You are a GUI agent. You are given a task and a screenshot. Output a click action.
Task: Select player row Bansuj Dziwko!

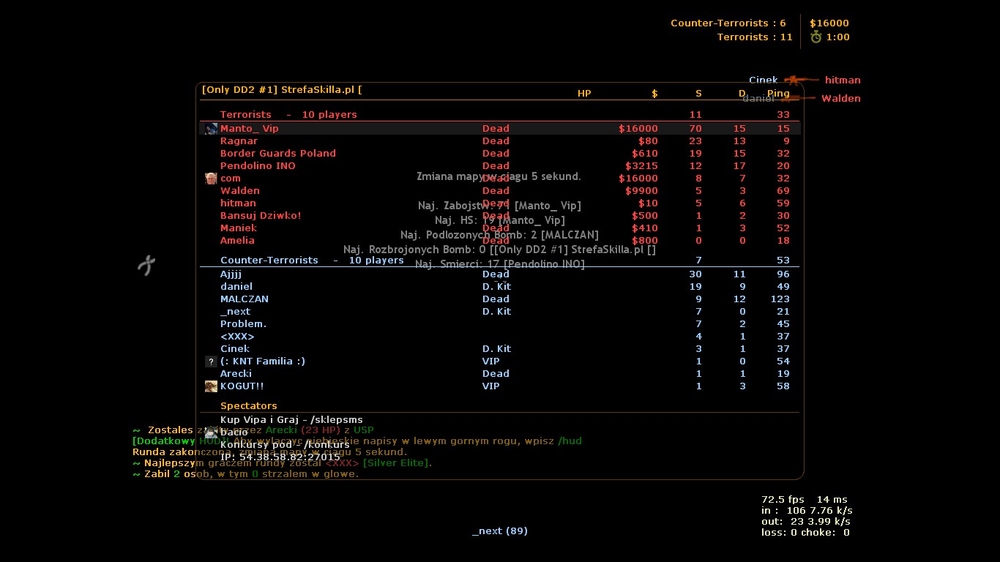coord(499,216)
